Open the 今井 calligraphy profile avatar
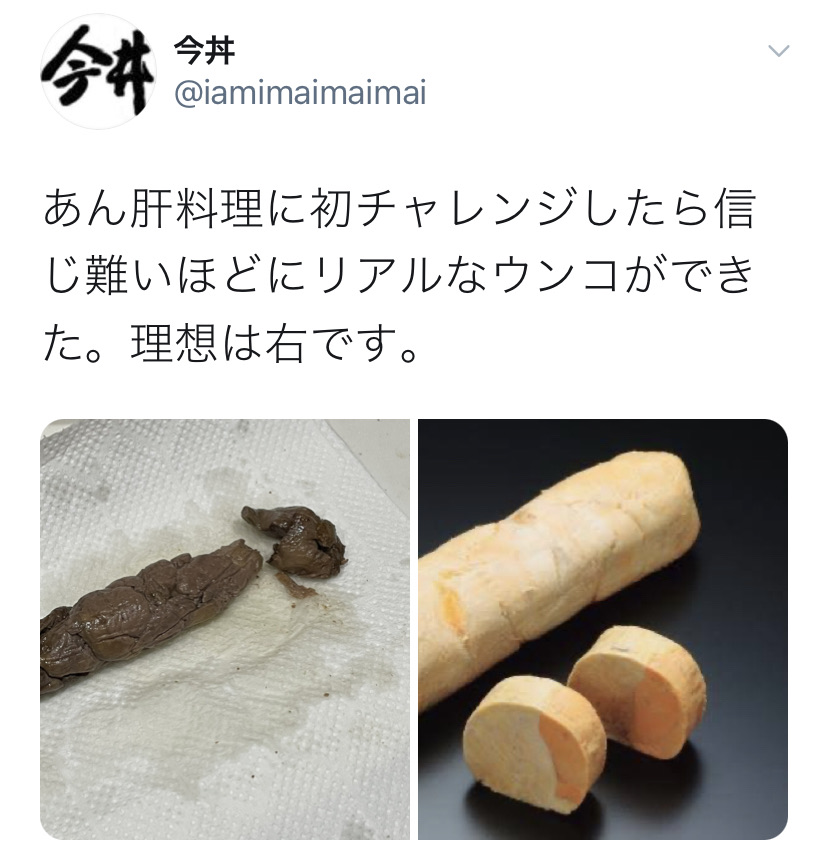828x861 pixels. [98, 71]
